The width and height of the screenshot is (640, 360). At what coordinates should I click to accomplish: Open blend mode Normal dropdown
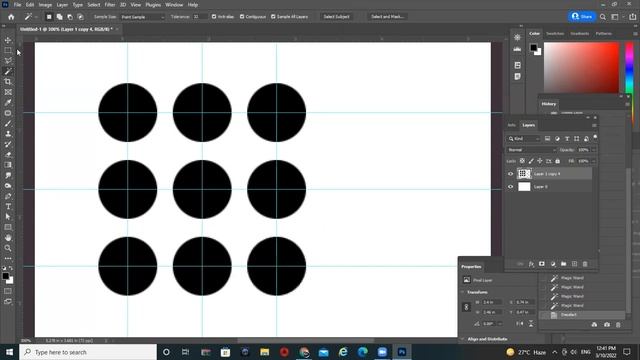point(531,150)
